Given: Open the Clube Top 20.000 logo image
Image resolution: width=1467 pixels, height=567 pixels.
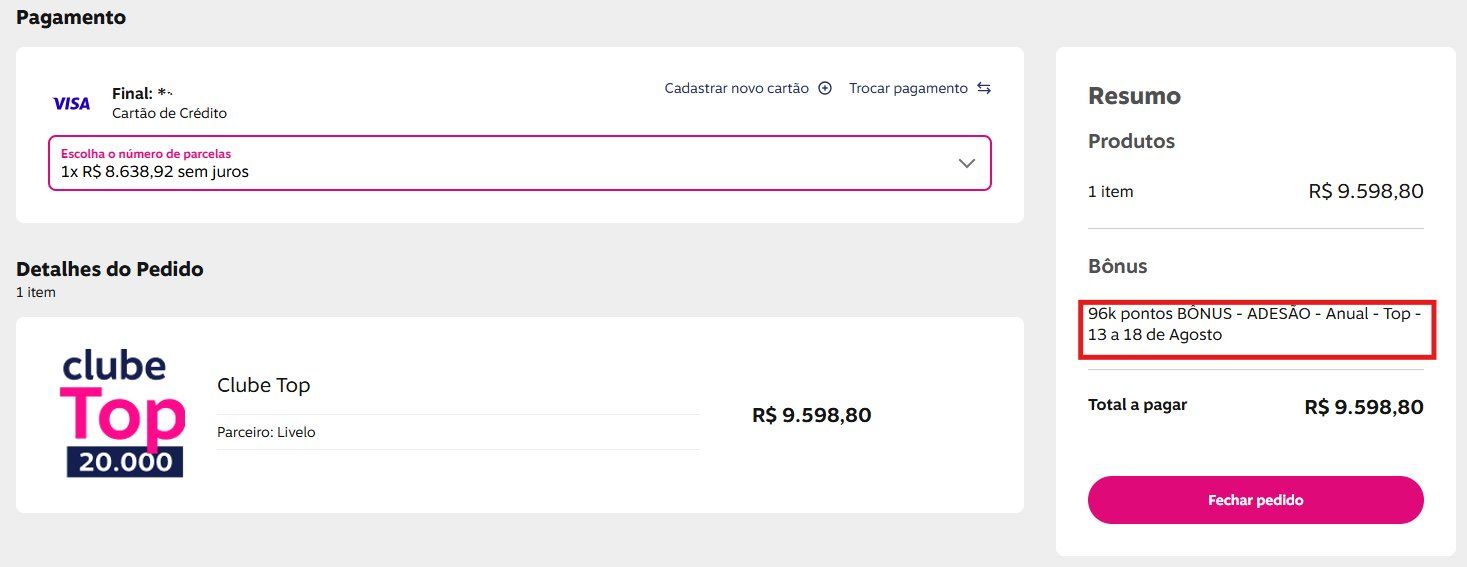Looking at the screenshot, I should (x=124, y=414).
